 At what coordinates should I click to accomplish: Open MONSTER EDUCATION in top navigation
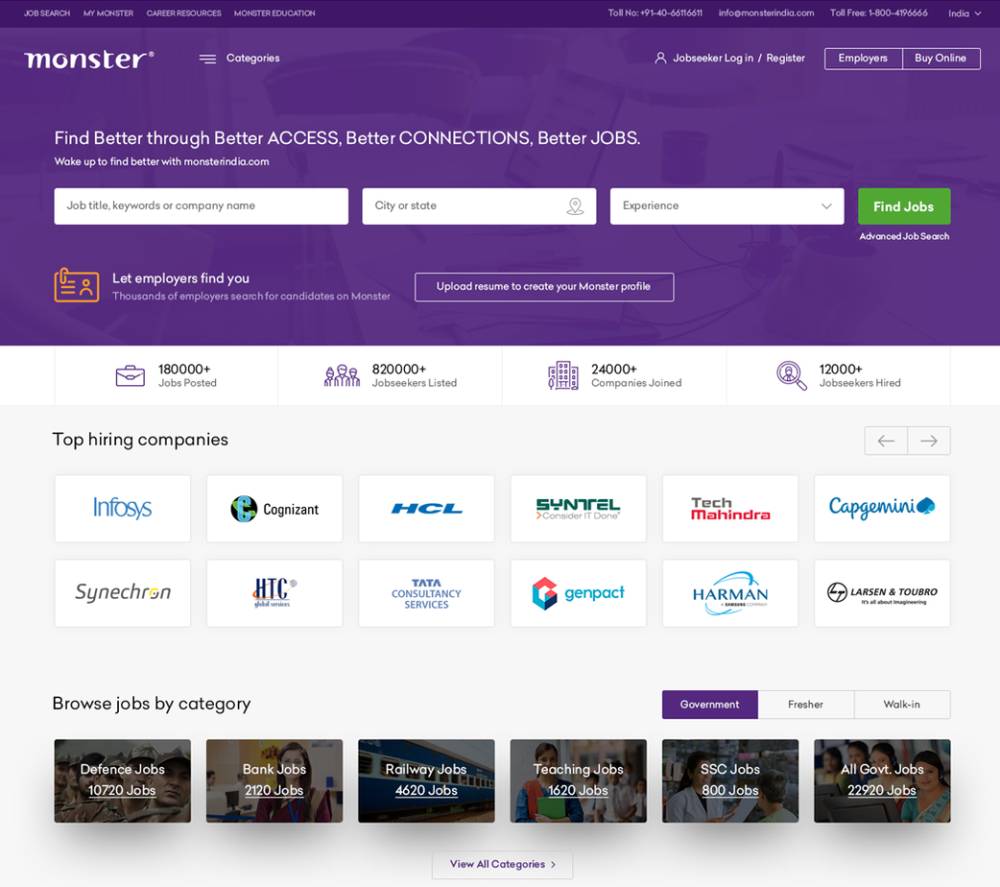pos(274,13)
